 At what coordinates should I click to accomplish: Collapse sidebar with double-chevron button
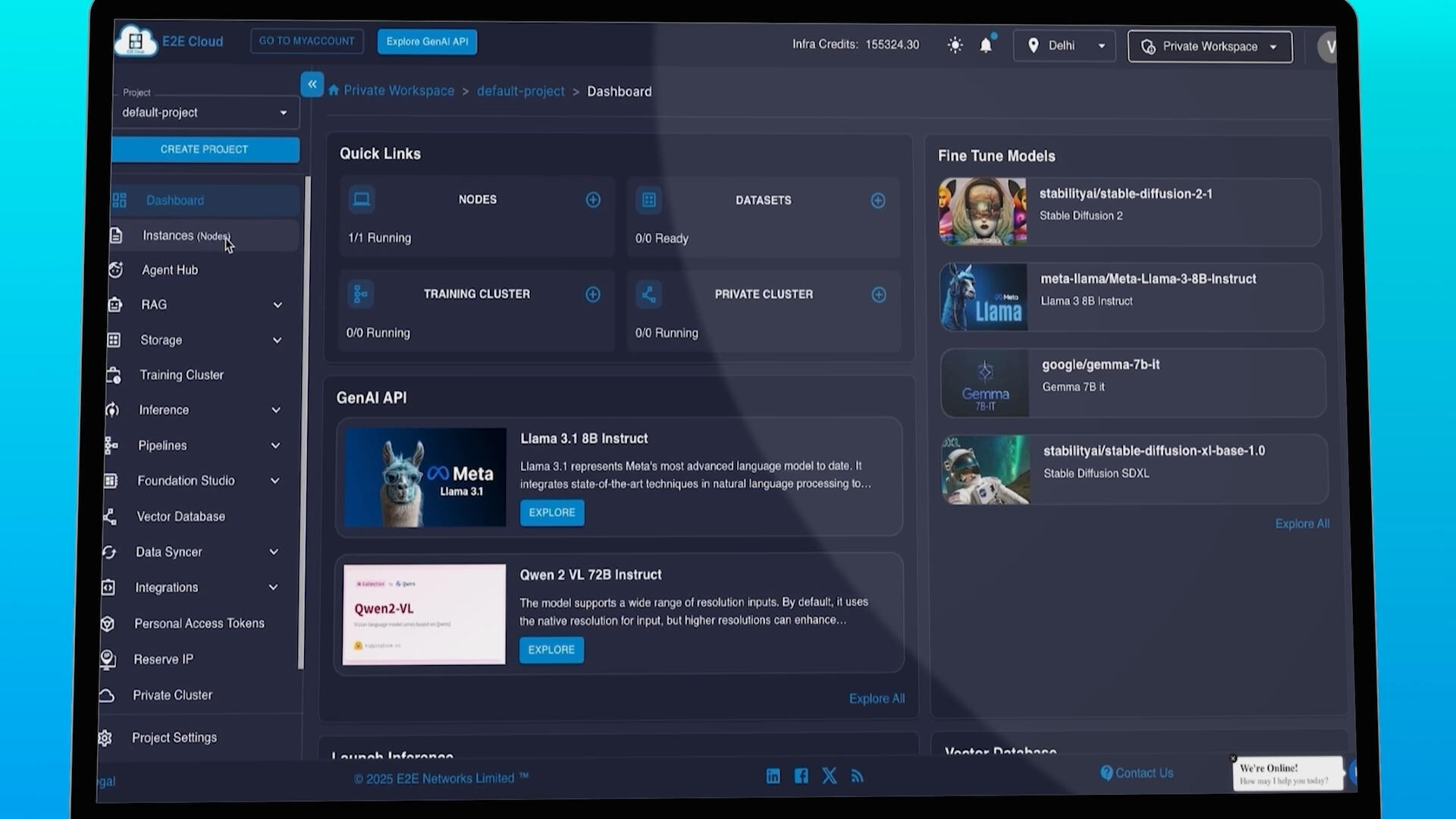point(312,84)
